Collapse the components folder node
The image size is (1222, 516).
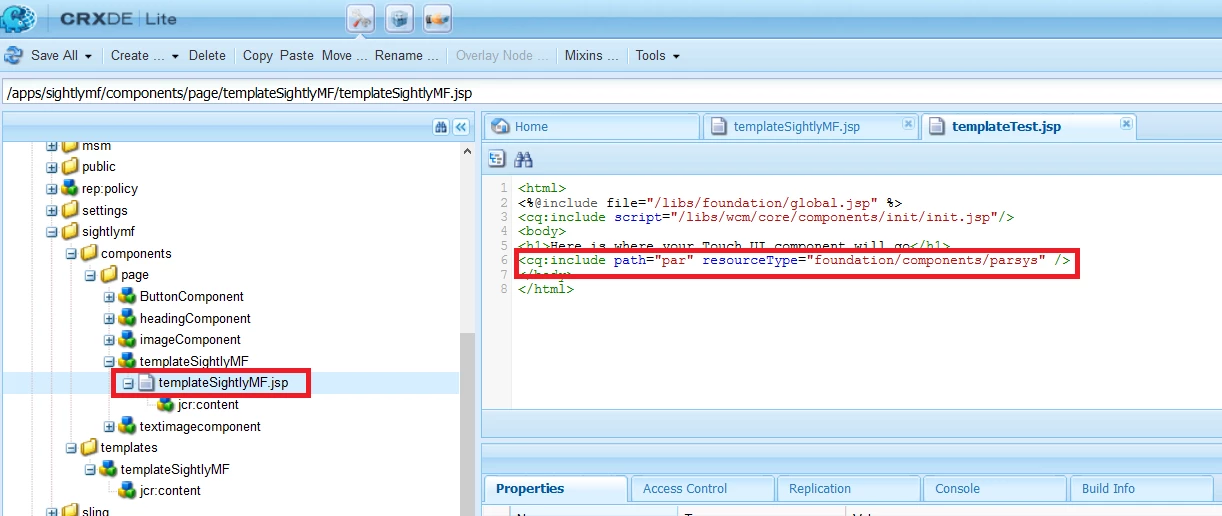tap(71, 254)
